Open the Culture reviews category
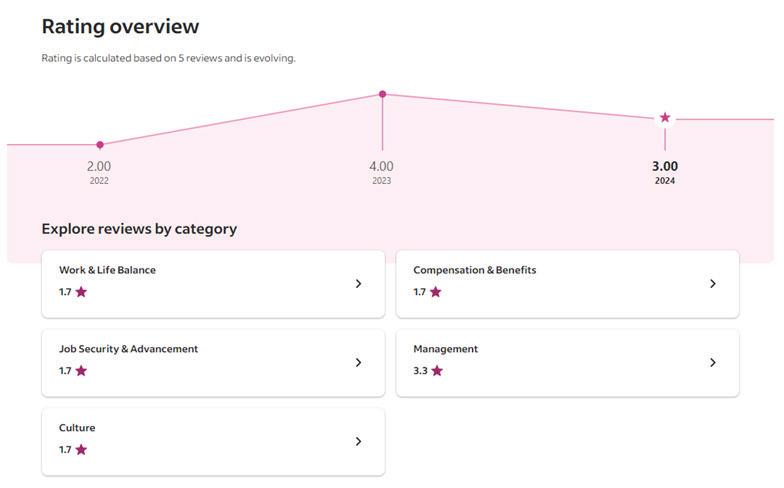 coord(77,428)
